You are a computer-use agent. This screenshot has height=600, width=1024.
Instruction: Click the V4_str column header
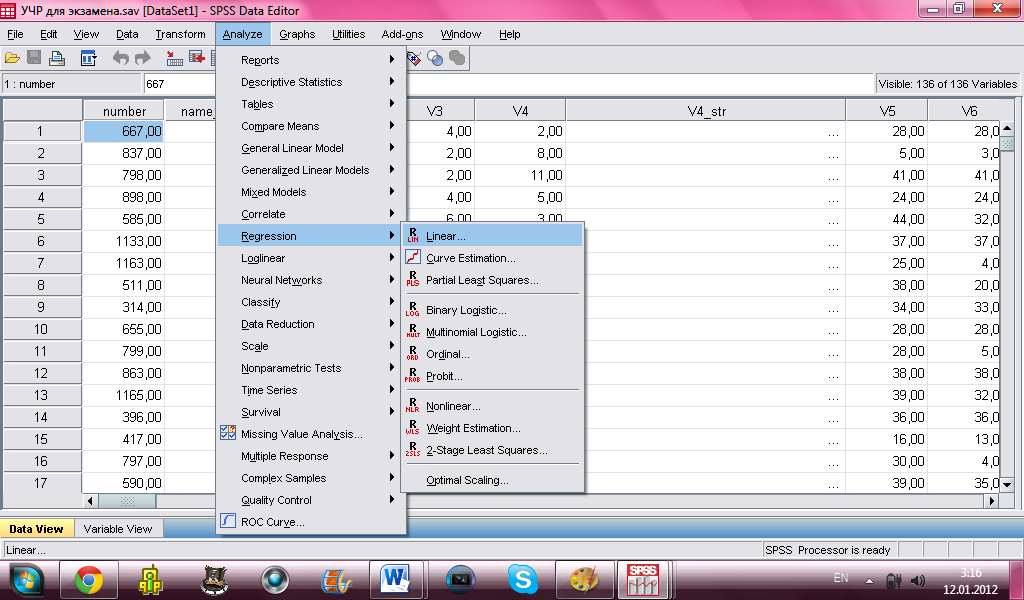click(x=706, y=111)
